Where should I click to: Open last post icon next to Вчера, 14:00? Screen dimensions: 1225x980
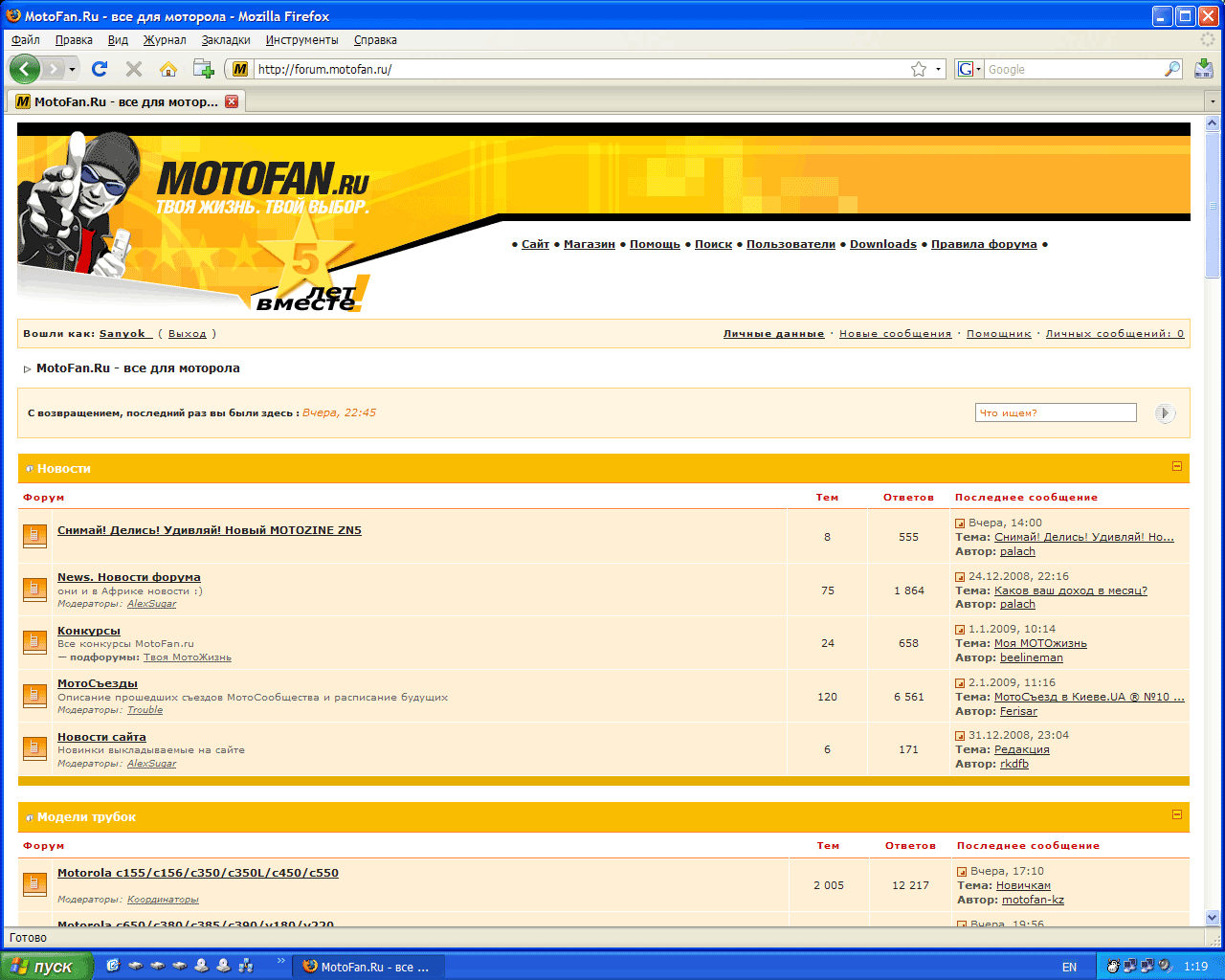960,523
